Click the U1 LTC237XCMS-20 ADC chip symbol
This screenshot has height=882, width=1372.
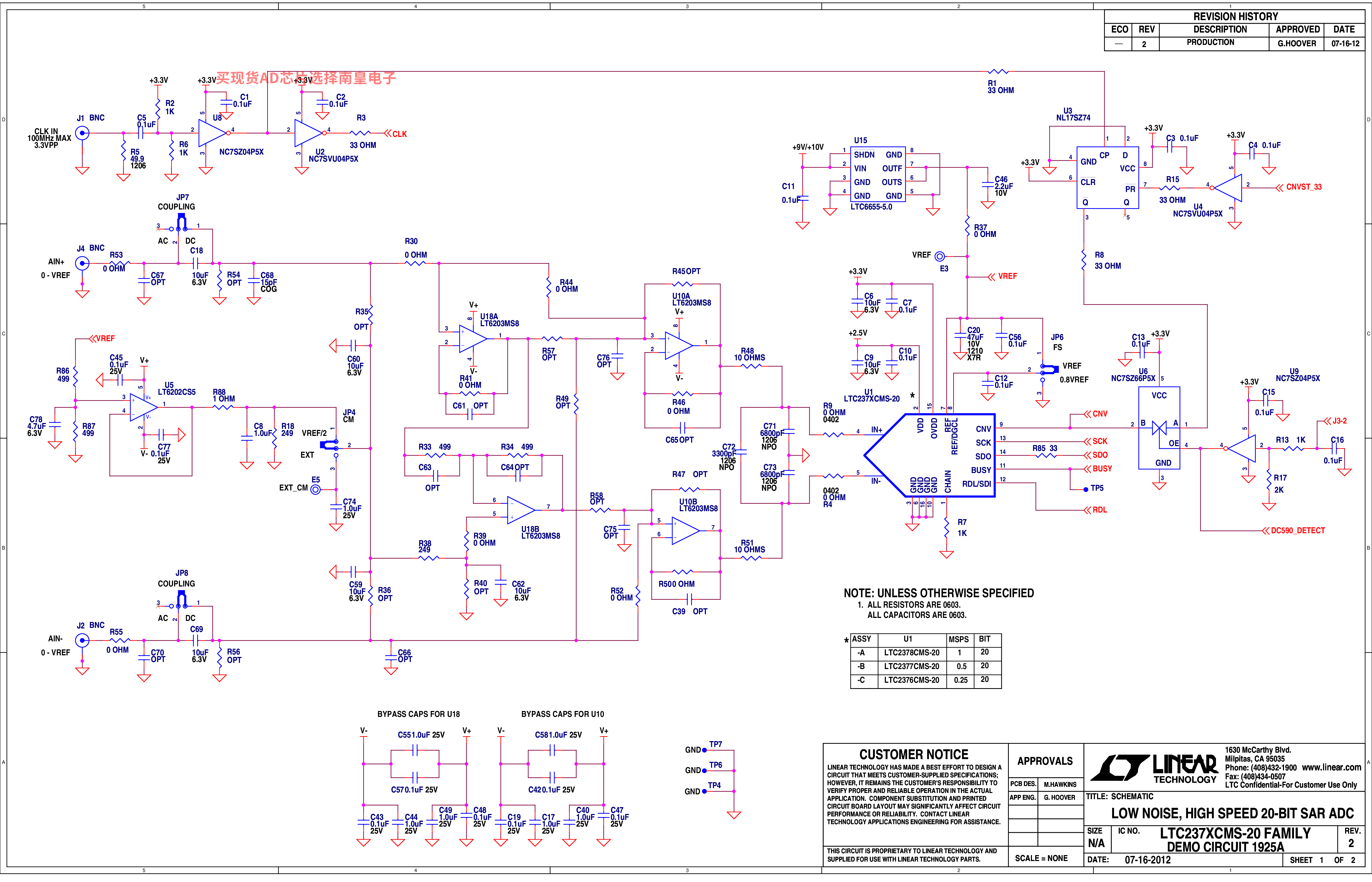click(x=929, y=455)
